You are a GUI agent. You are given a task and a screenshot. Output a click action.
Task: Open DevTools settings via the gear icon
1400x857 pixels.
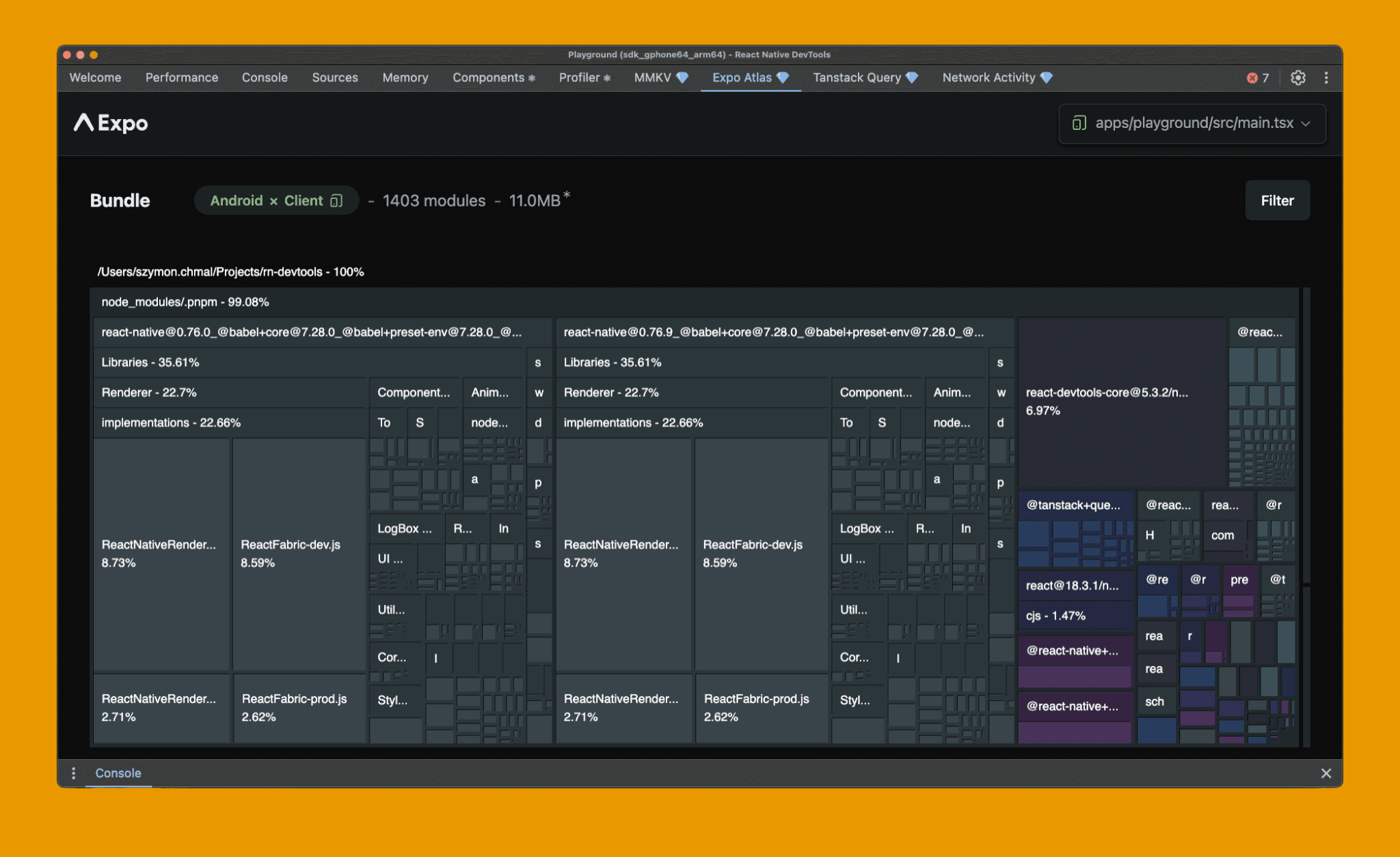pyautogui.click(x=1297, y=77)
